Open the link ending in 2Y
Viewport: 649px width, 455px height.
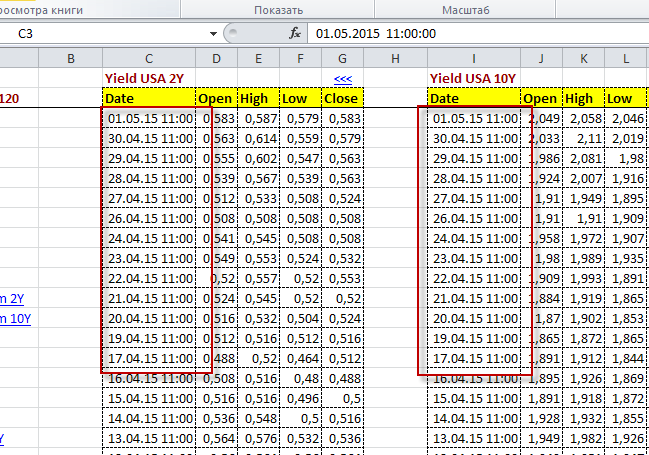point(14,298)
